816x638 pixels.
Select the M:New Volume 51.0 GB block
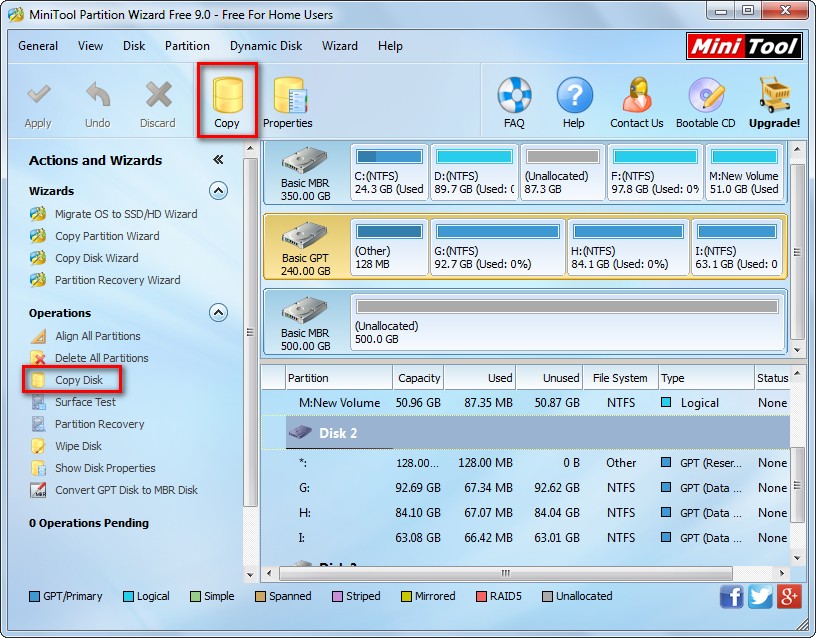(744, 172)
